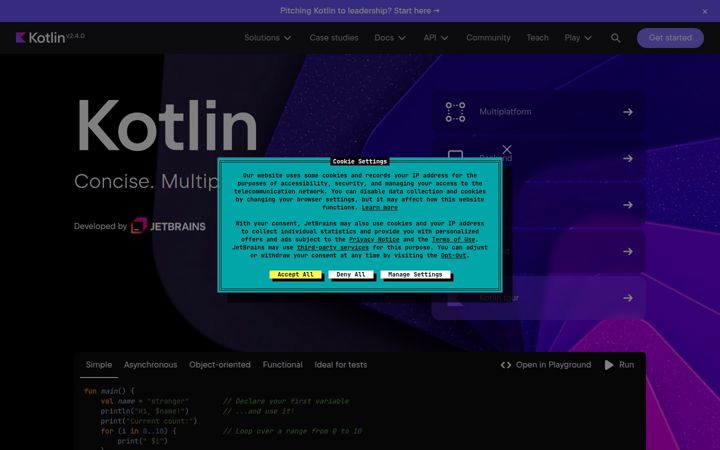Expand the Solutions dropdown
This screenshot has width=720, height=450.
click(x=268, y=38)
